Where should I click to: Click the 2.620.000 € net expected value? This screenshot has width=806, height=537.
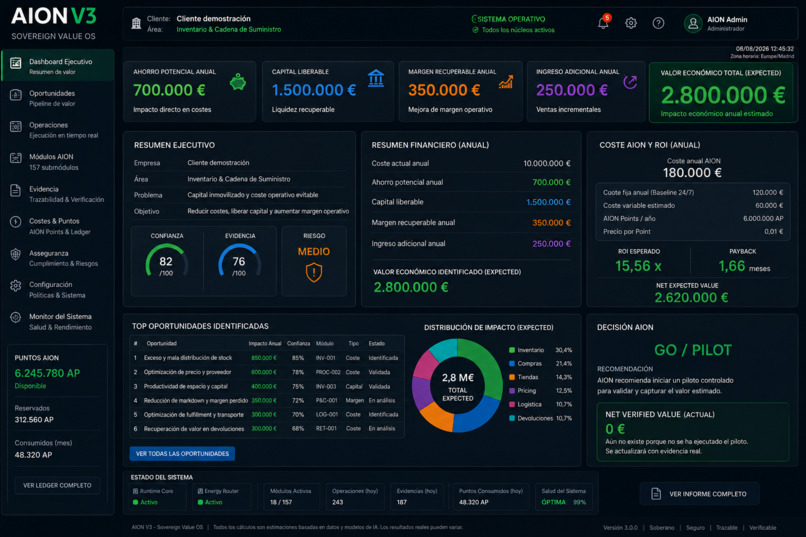click(691, 298)
